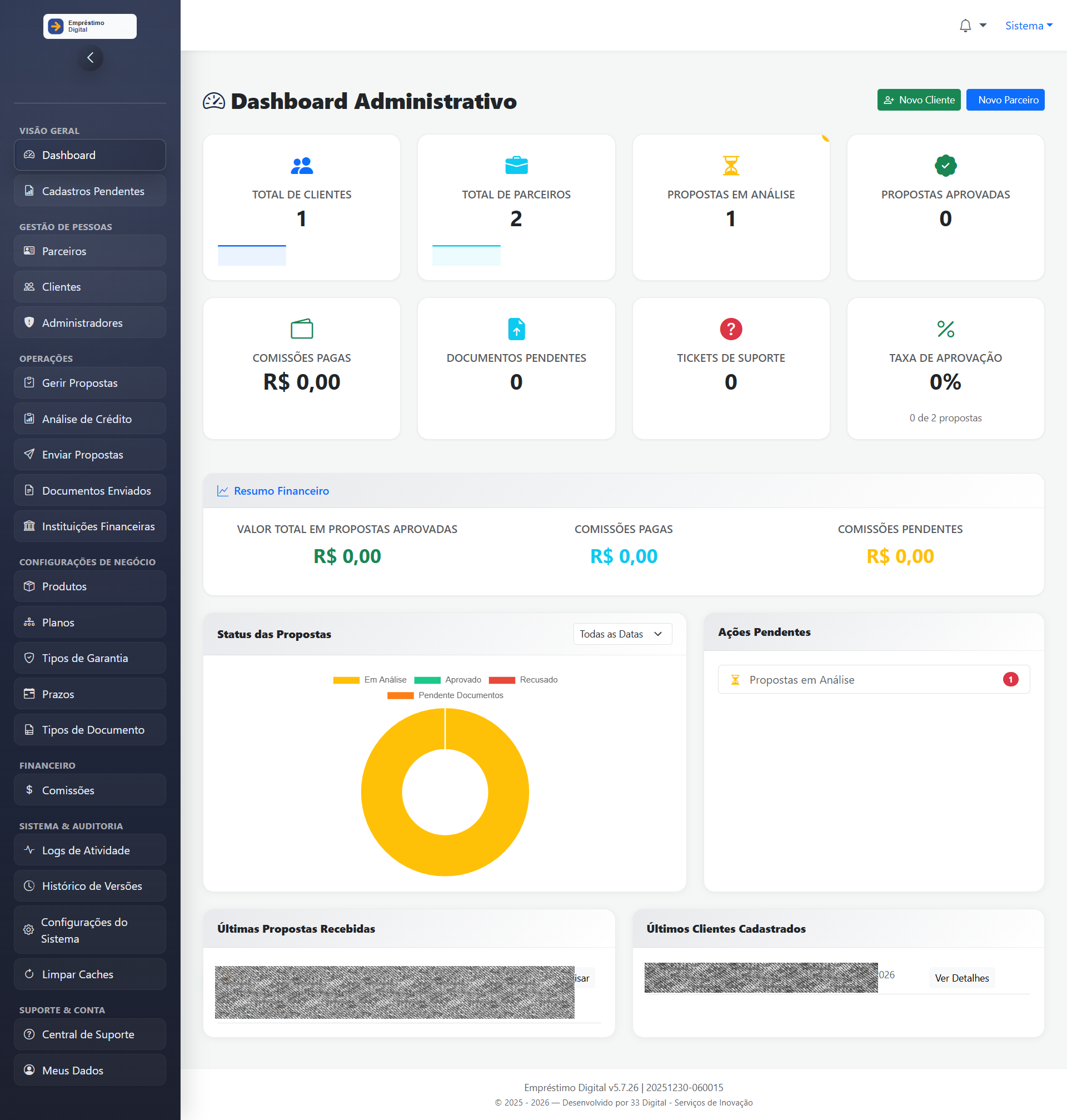The image size is (1067, 1120).
Task: Open the notifications bell
Action: [x=965, y=26]
